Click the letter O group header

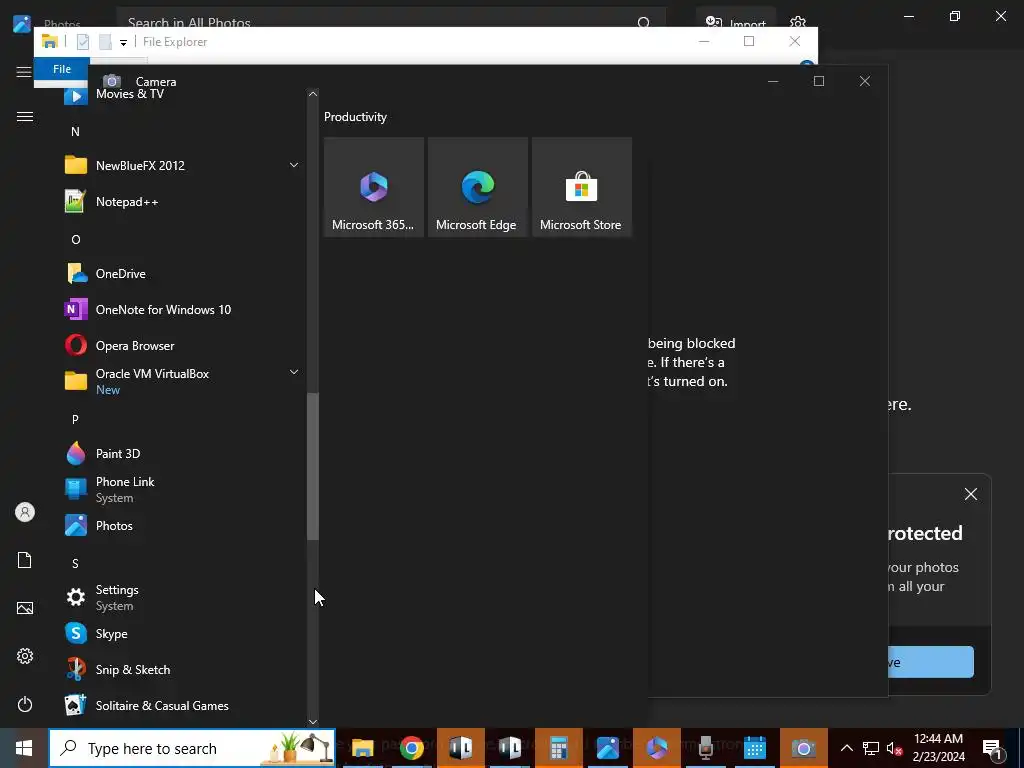point(76,240)
